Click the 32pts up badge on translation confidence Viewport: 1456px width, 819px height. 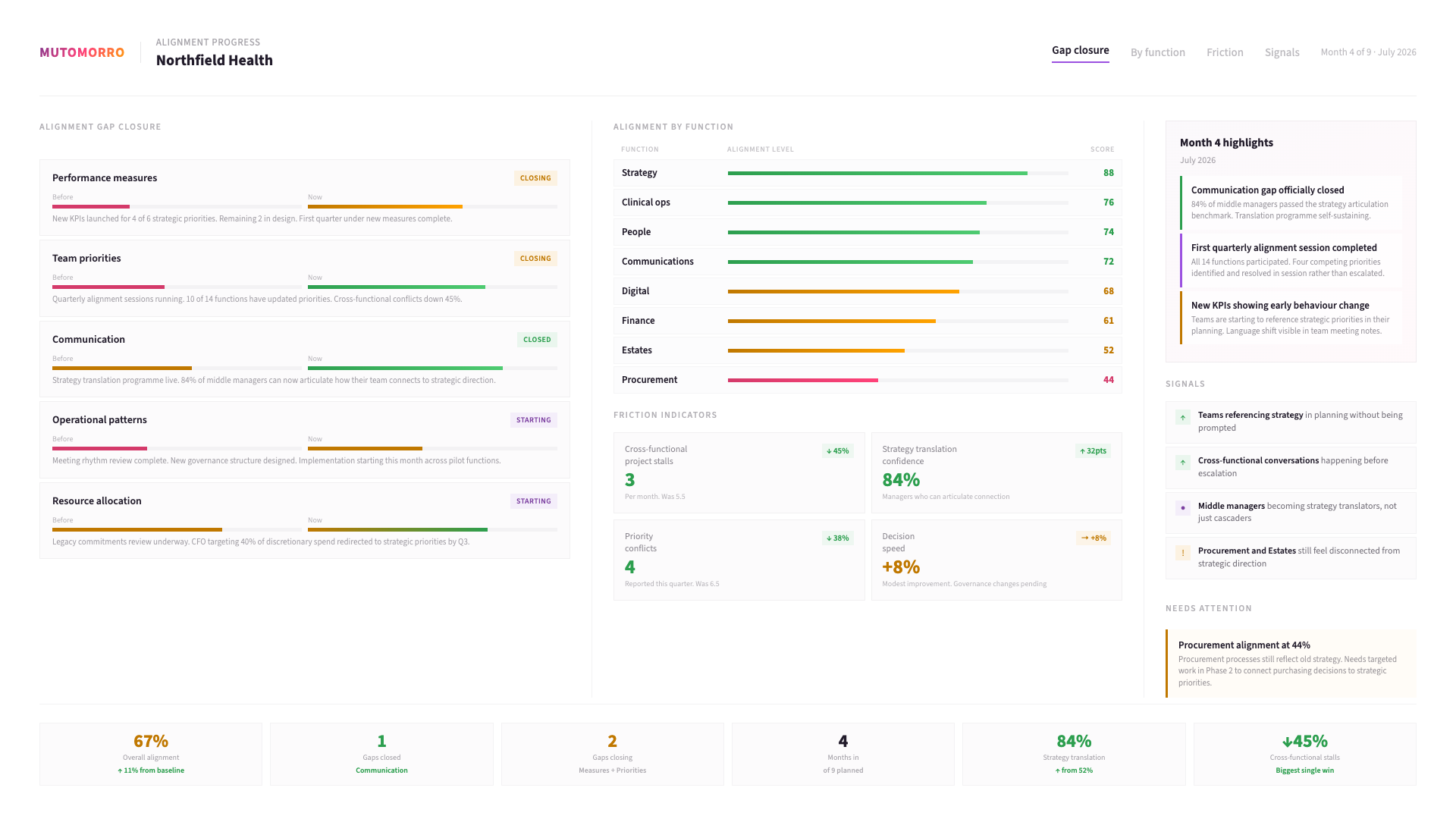click(1093, 451)
